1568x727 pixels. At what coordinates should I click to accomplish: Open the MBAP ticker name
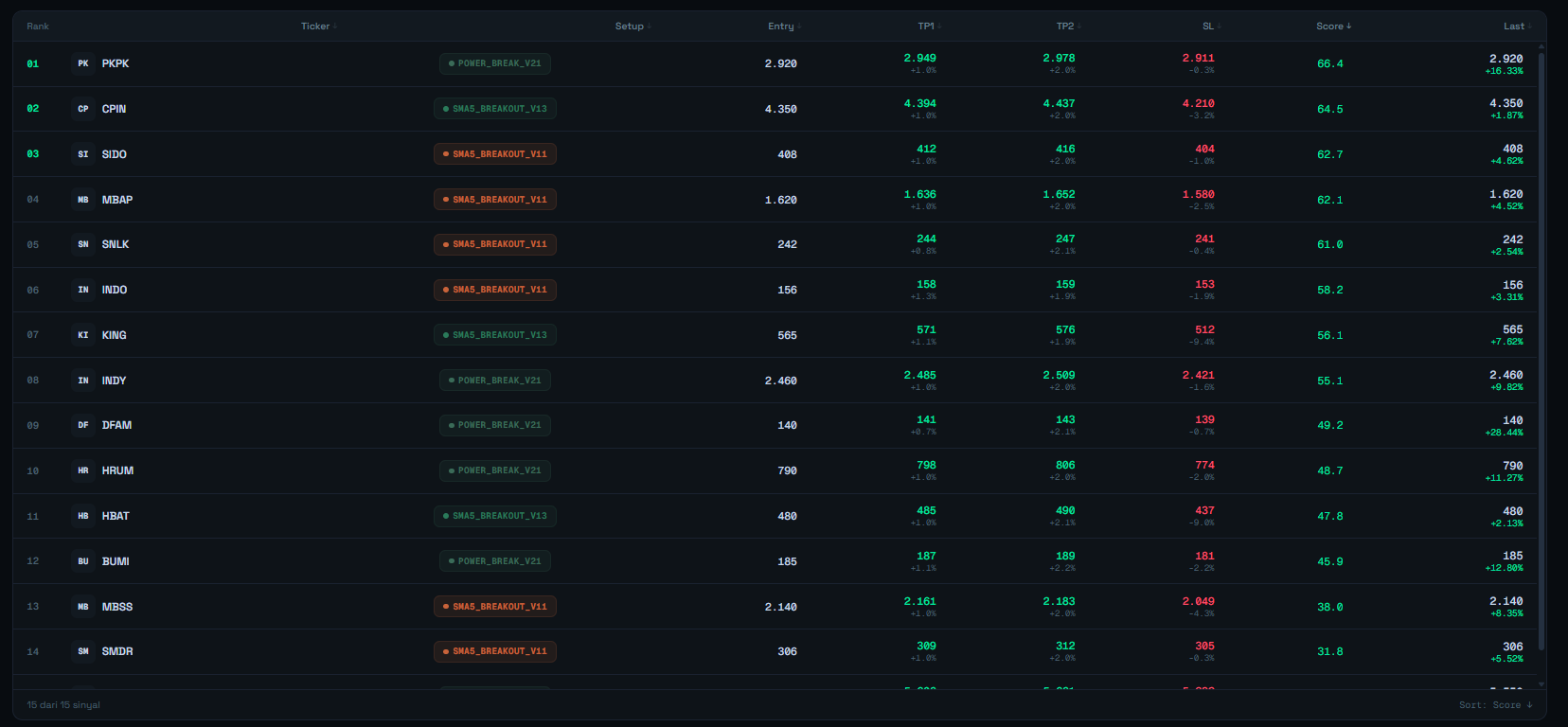click(x=117, y=200)
